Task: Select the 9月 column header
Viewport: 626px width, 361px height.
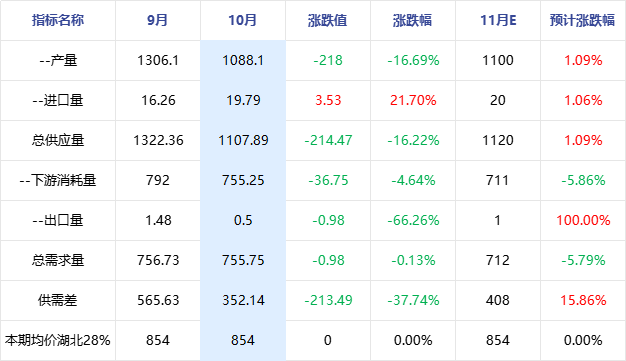Action: coord(158,20)
